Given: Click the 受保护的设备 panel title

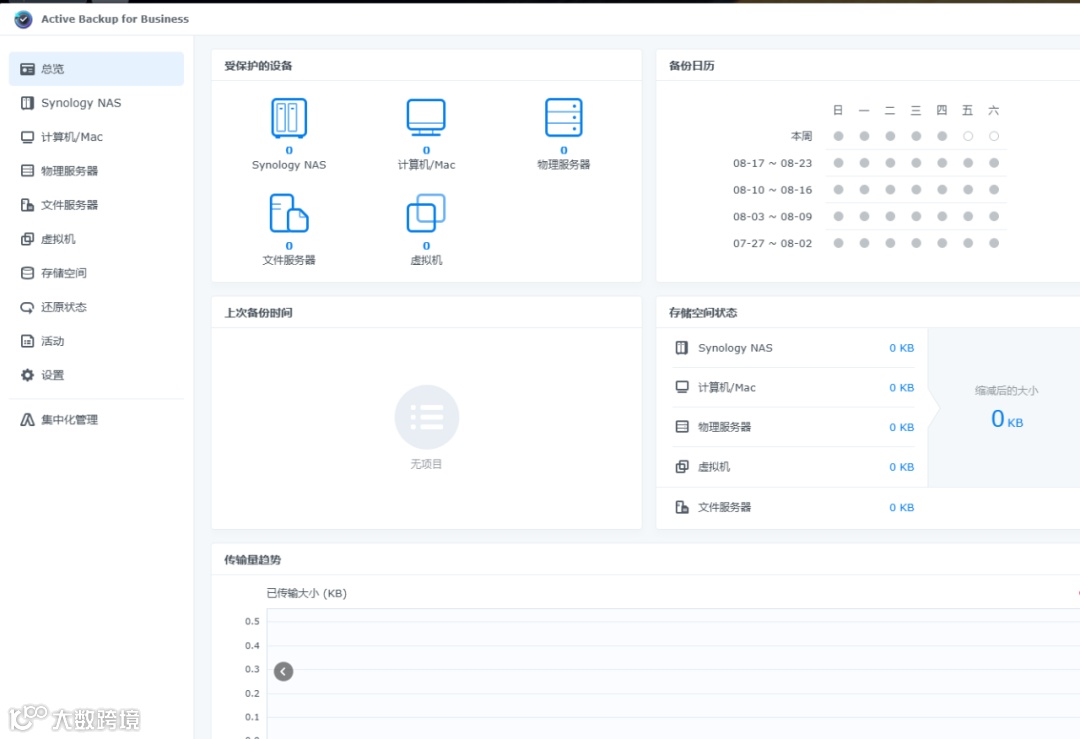Looking at the screenshot, I should (x=258, y=66).
